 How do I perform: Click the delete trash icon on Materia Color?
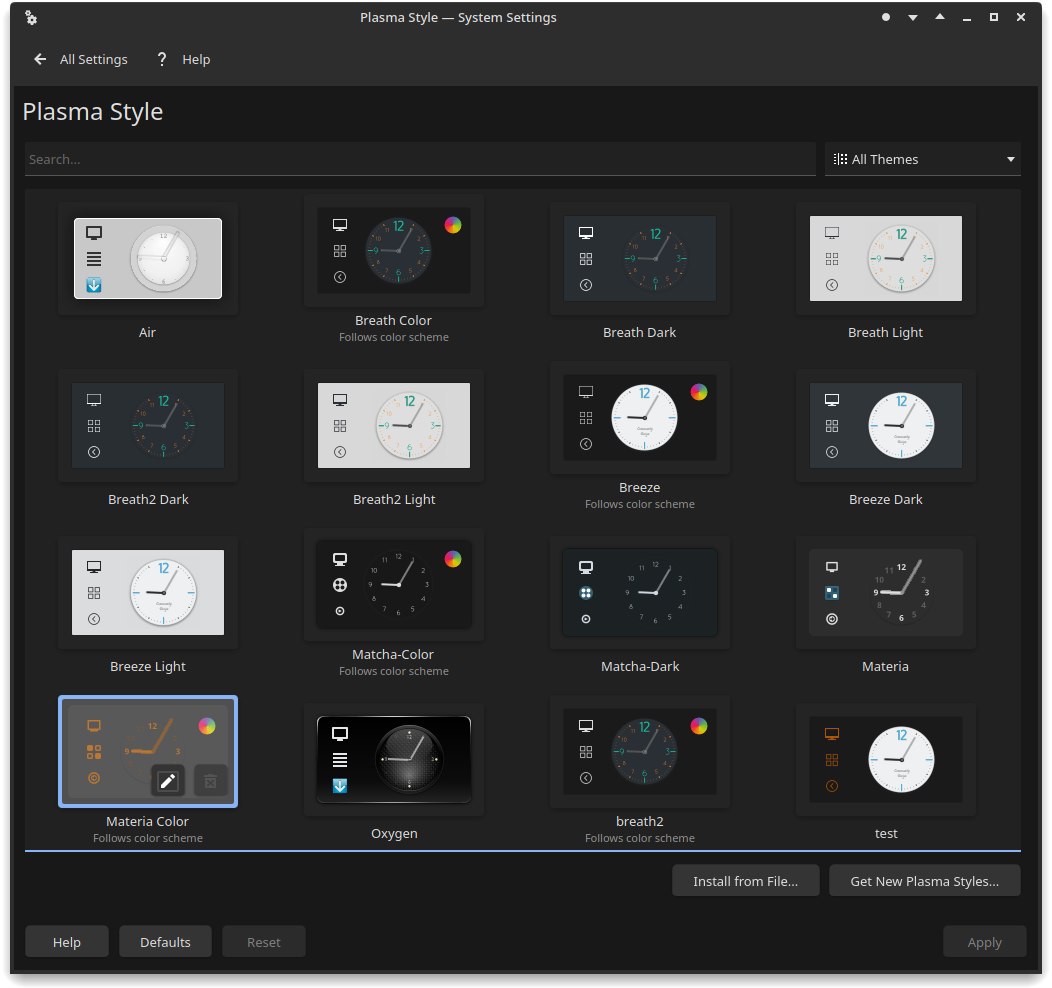click(x=210, y=781)
